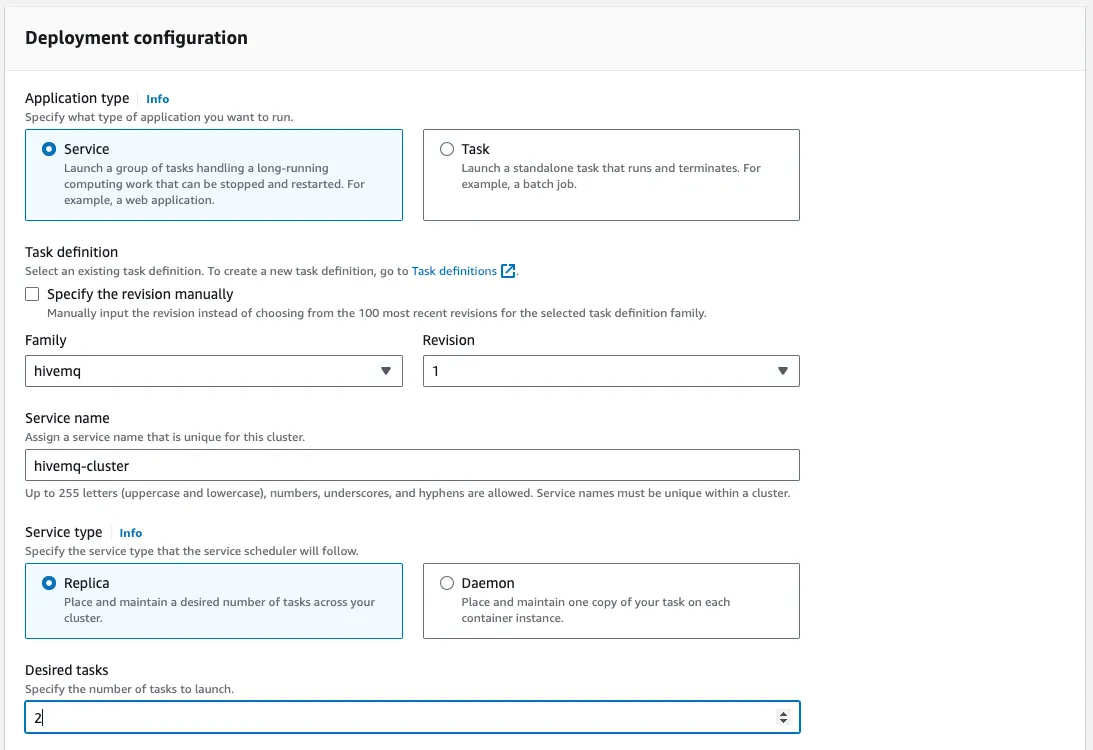
Task: Click the text 'Specify the number of tasks to launch.'
Action: [x=130, y=689]
